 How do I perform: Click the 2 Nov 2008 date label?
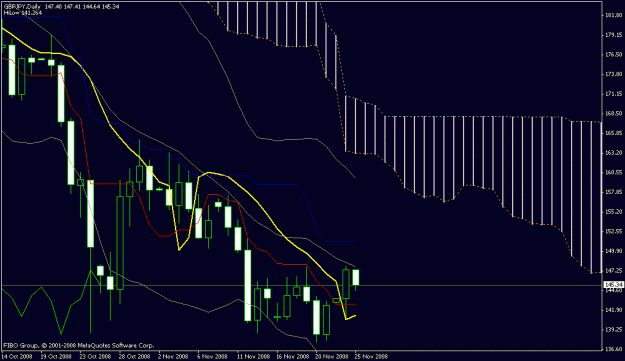(173, 356)
